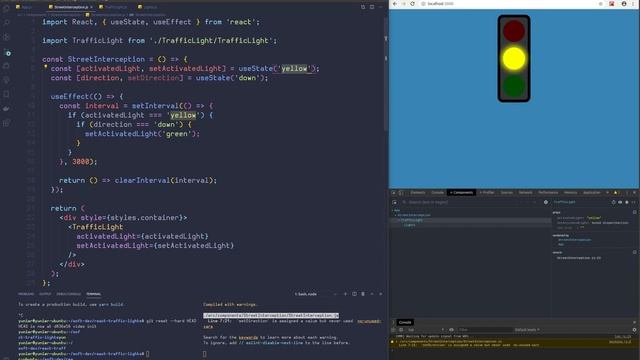Image resolution: width=640 pixels, height=360 pixels.
Task: Copy props to clipboard icon
Action: click(634, 212)
